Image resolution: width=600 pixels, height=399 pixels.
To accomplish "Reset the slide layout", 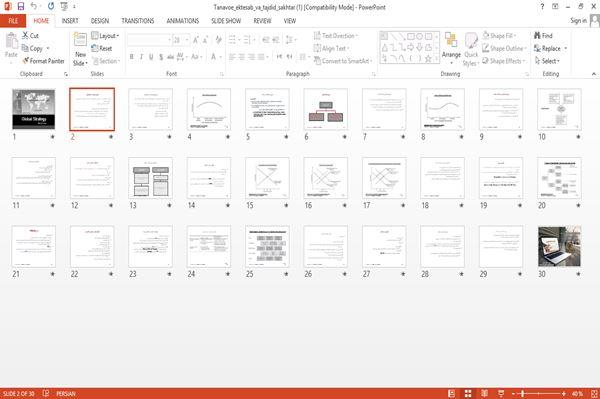I will [x=102, y=48].
